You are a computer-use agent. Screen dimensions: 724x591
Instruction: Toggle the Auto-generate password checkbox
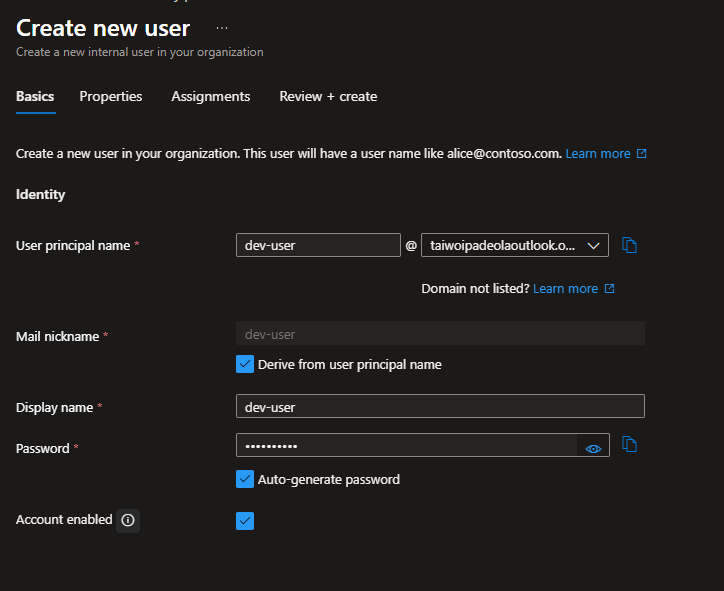[245, 479]
